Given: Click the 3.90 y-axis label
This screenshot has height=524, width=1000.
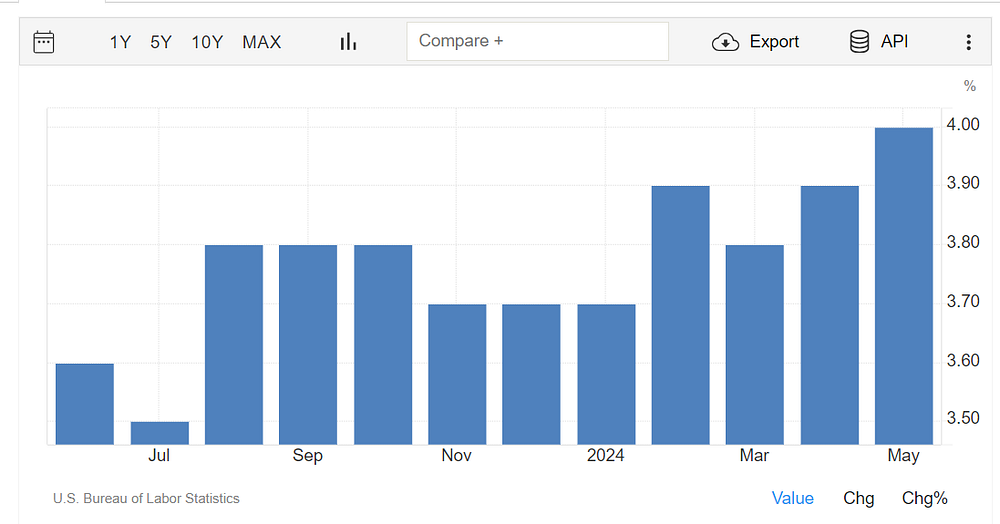Looking at the screenshot, I should point(963,183).
